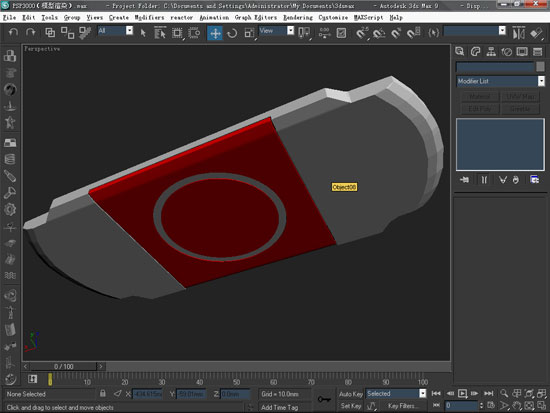Open Time Configuration icon
The width and height of the screenshot is (550, 413).
[x=491, y=406]
